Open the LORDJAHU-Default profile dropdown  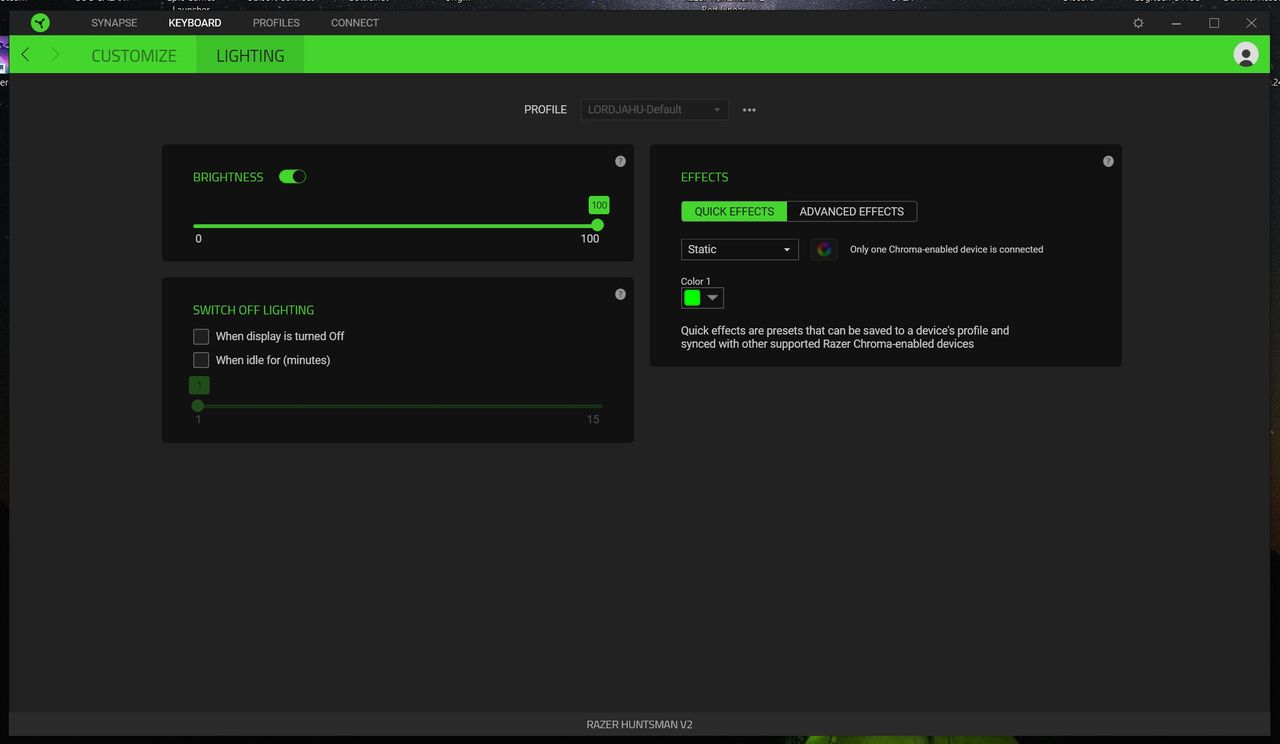654,109
